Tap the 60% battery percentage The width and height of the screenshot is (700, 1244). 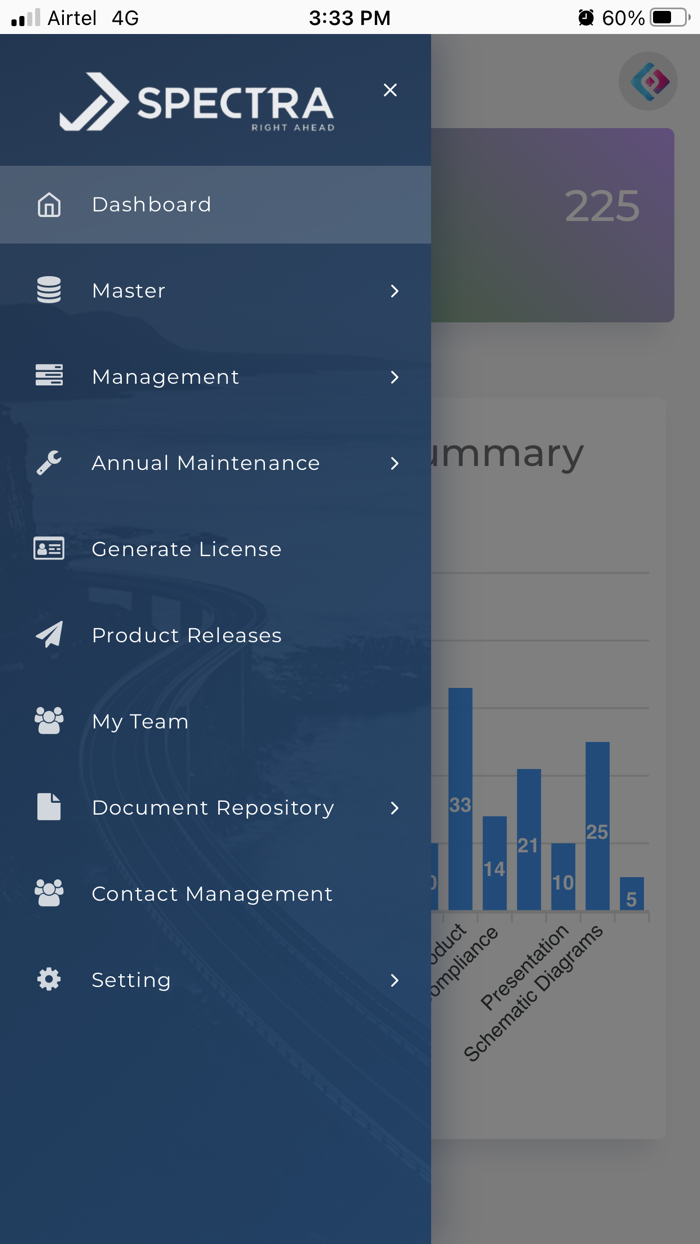point(623,18)
